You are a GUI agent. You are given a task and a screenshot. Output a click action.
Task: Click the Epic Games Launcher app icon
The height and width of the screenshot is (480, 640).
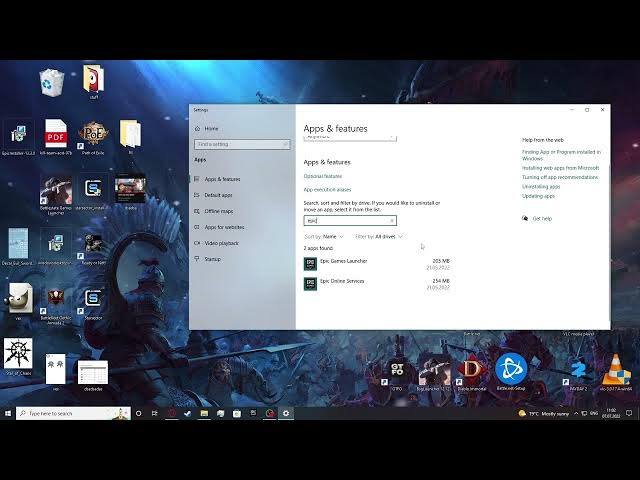[x=310, y=264]
